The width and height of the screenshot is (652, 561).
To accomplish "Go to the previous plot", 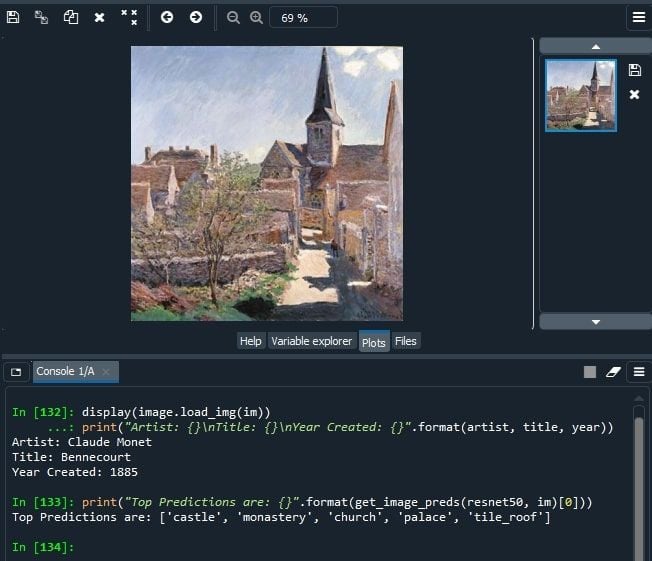I will pyautogui.click(x=167, y=17).
